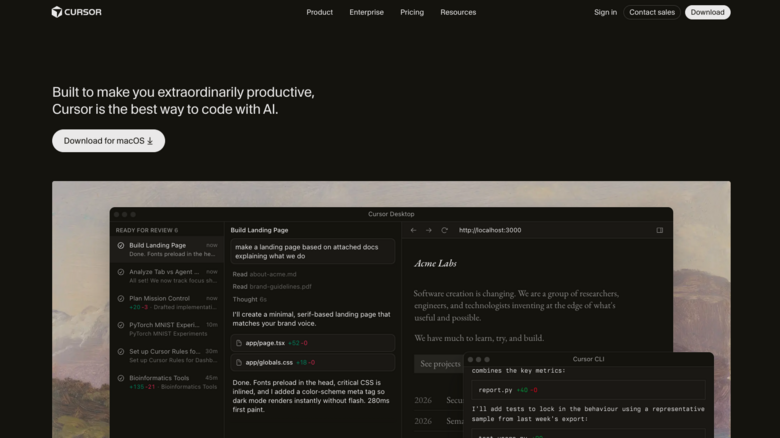The image size is (780, 438).
Task: Click the check icon beside Build Landing Page
Action: (x=121, y=245)
